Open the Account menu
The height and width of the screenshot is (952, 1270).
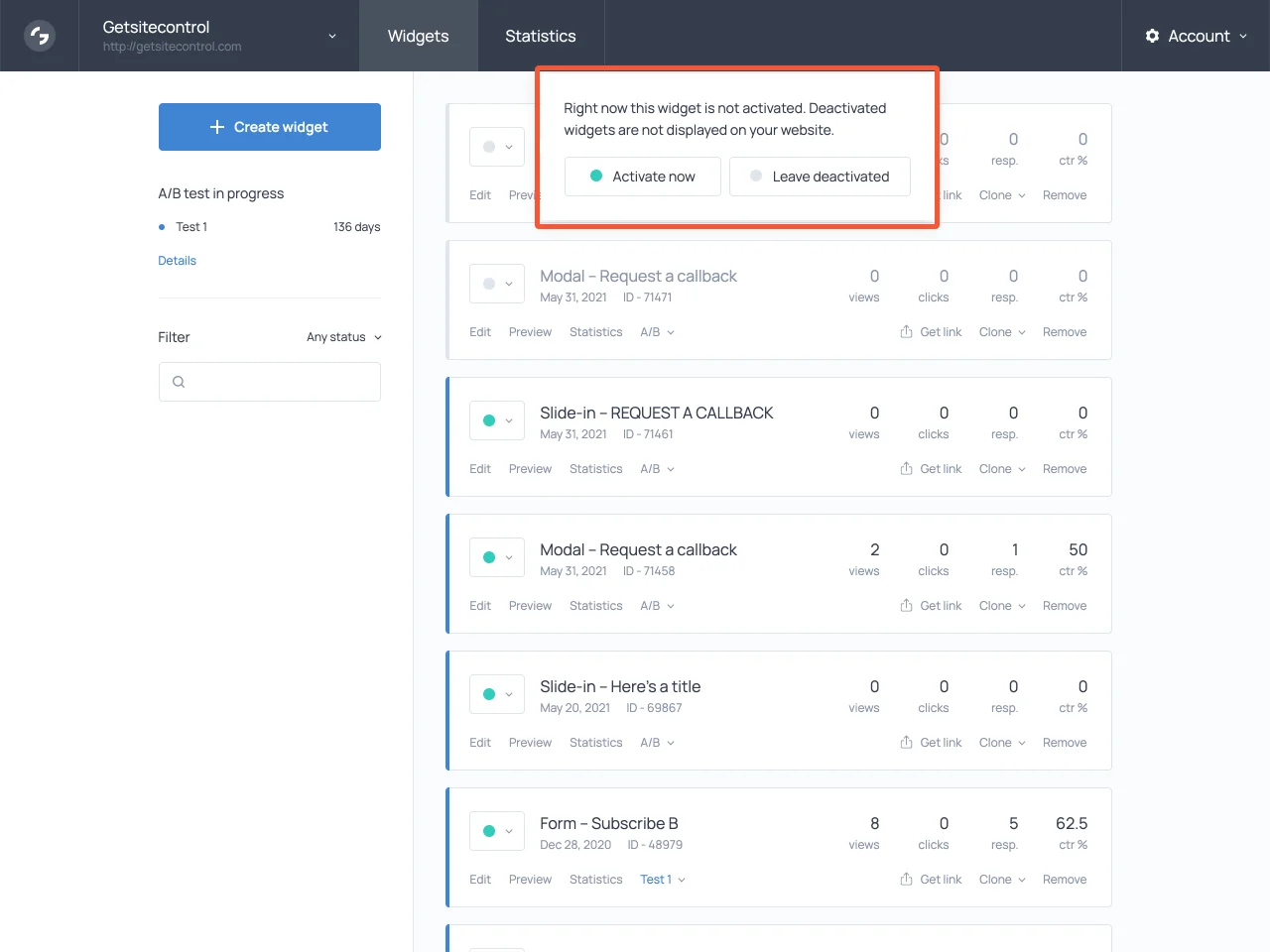[1196, 36]
